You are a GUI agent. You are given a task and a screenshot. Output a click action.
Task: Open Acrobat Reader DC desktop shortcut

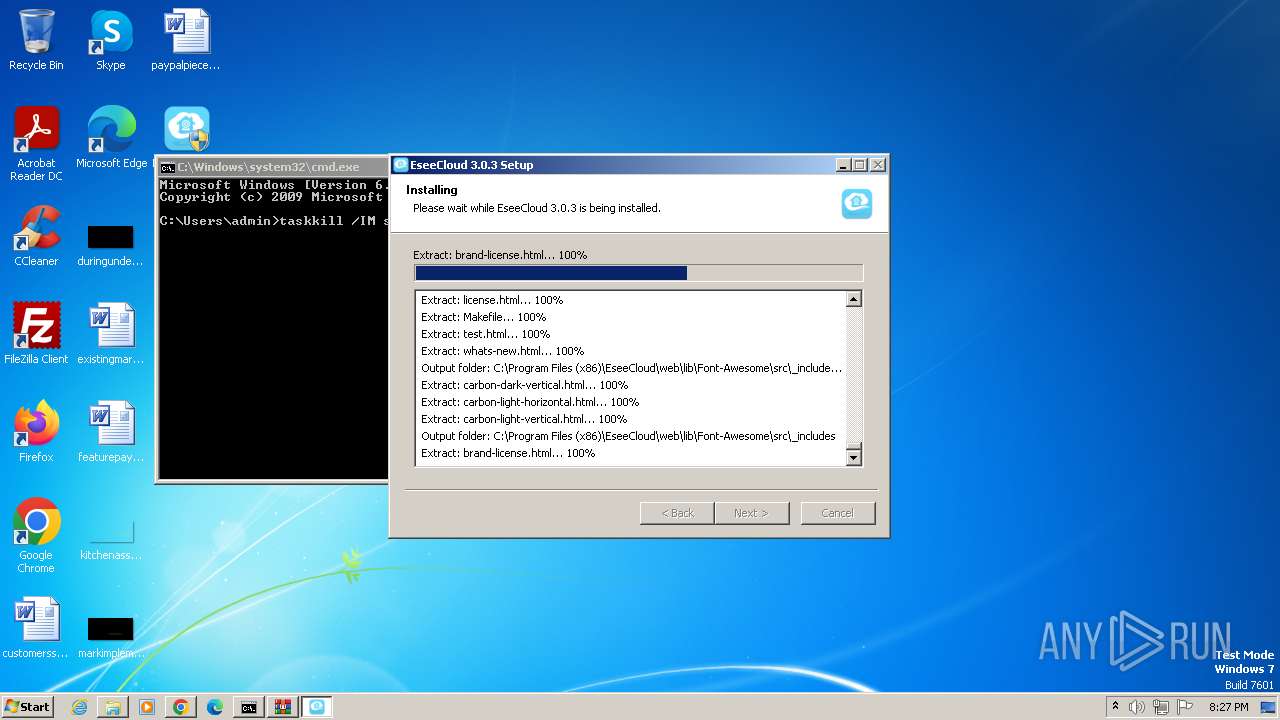point(36,144)
